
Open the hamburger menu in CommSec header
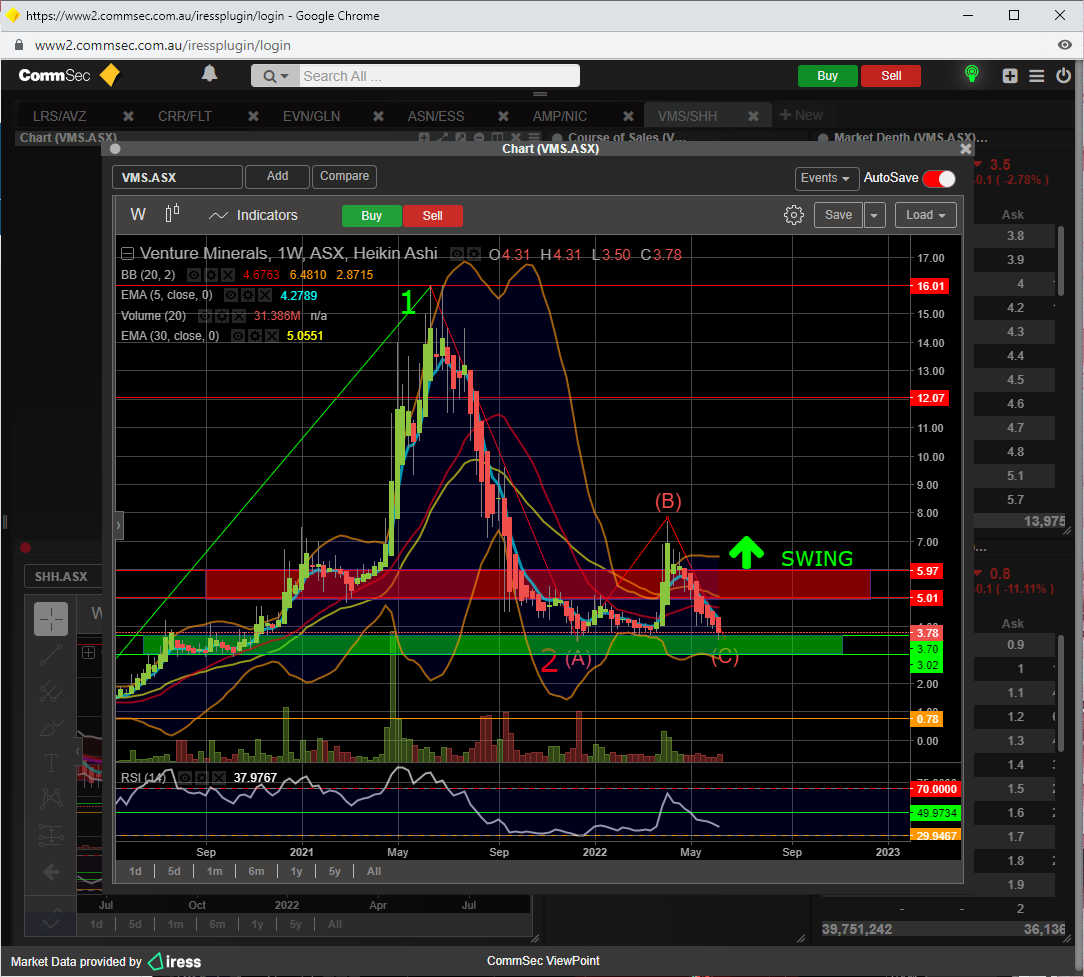1036,76
